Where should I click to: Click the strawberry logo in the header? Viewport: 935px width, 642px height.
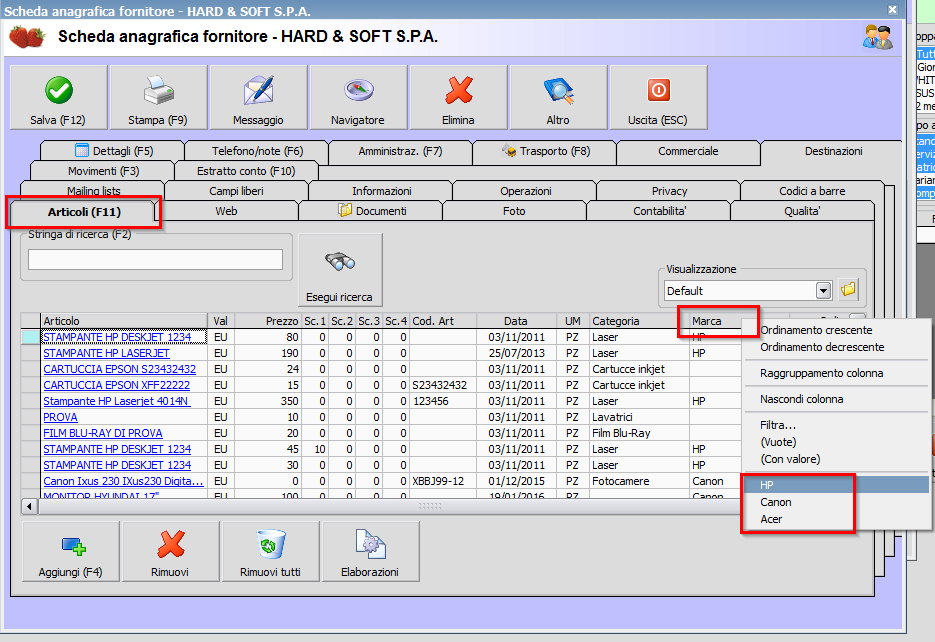click(x=27, y=37)
